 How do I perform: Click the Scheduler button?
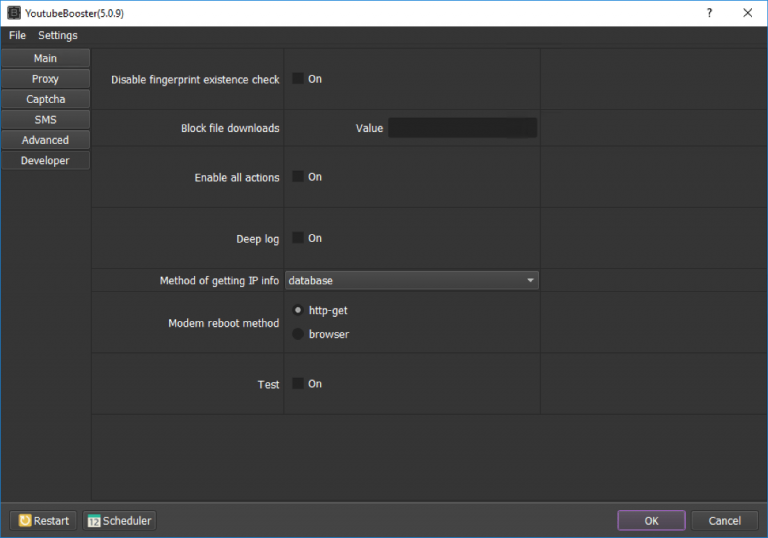[120, 520]
